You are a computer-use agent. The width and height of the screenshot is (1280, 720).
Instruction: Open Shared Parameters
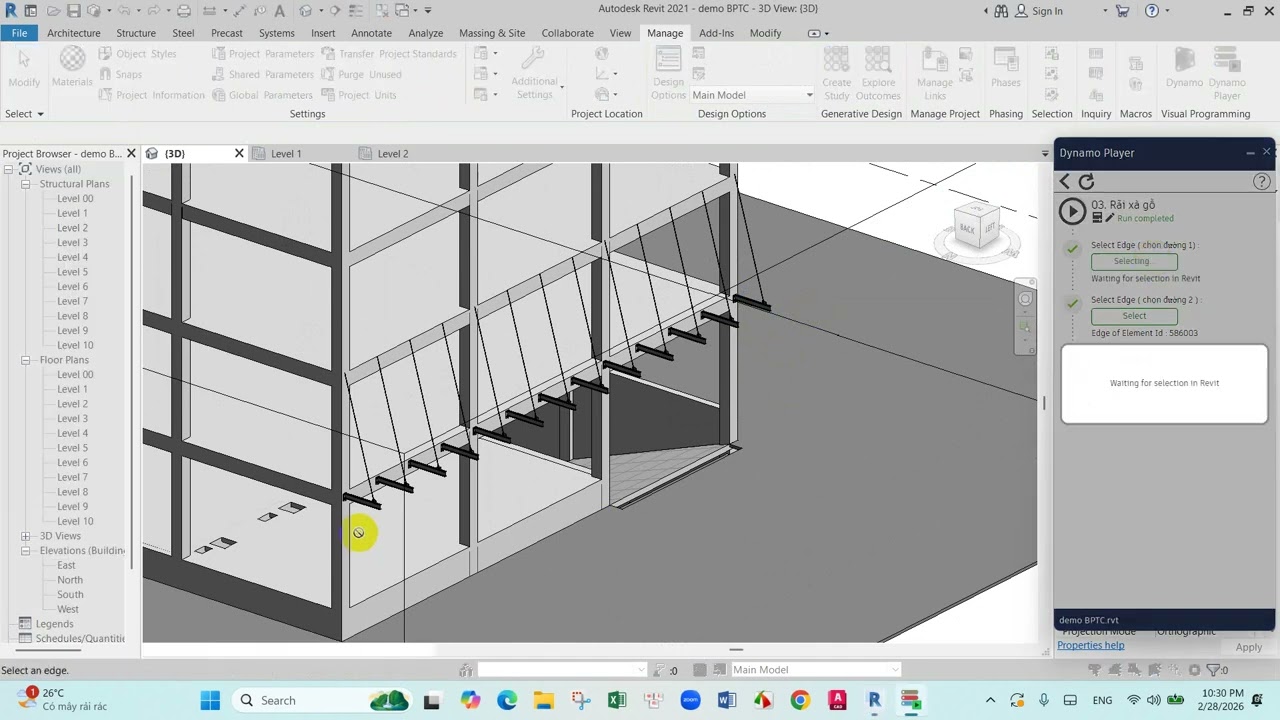click(x=263, y=74)
